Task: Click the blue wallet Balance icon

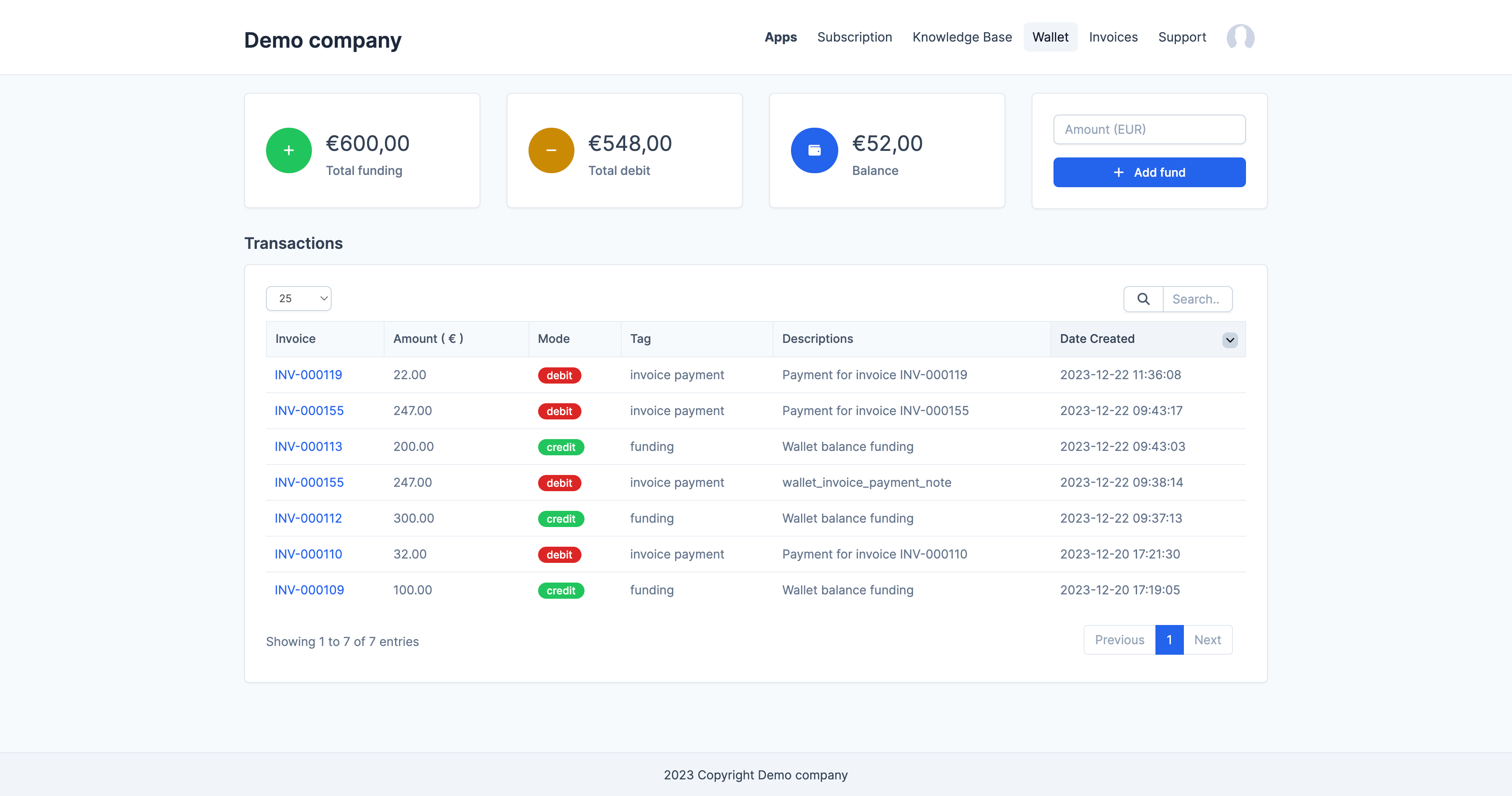Action: [814, 150]
